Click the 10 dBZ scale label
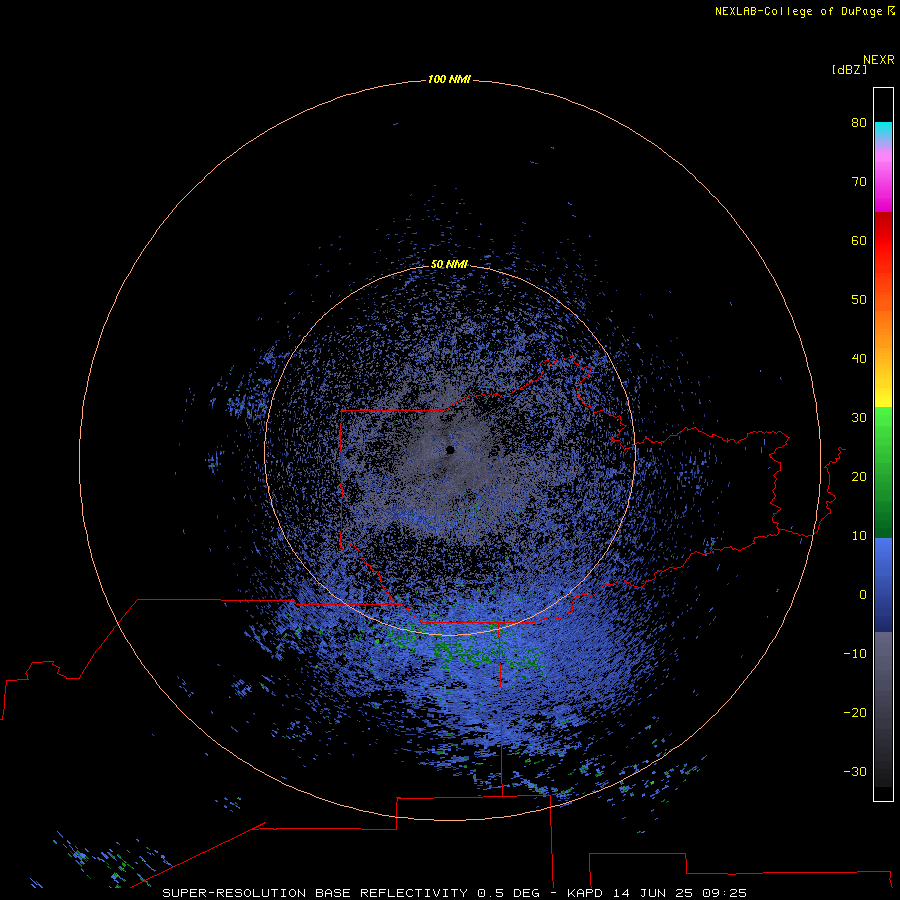900x900 pixels. [859, 536]
